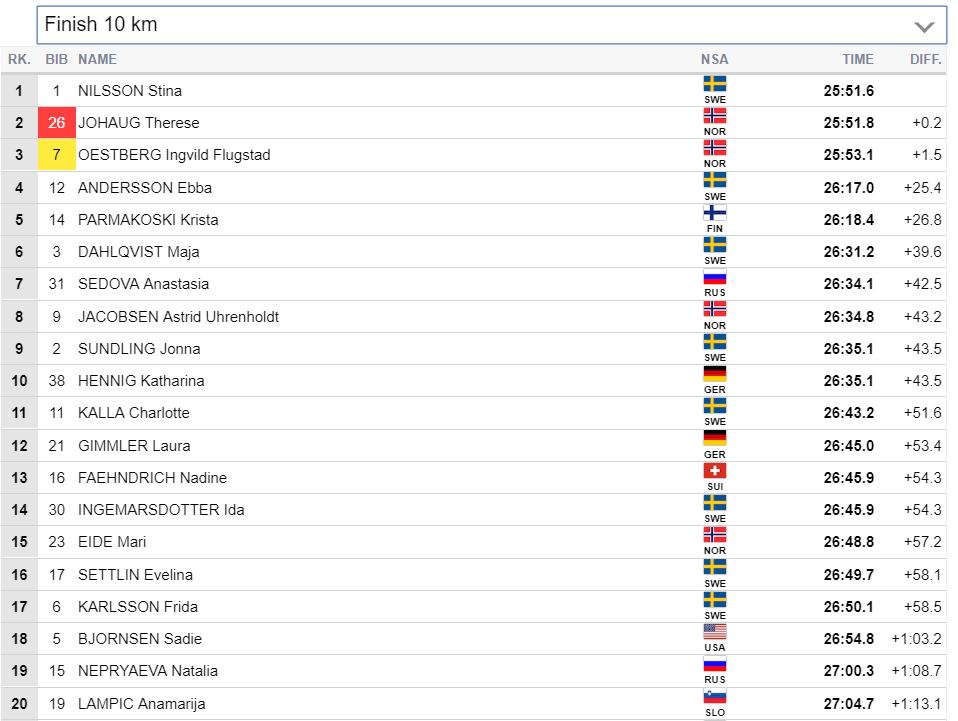
Task: Click the Slovenian flag beside Lampic Anamarija
Action: (x=714, y=697)
